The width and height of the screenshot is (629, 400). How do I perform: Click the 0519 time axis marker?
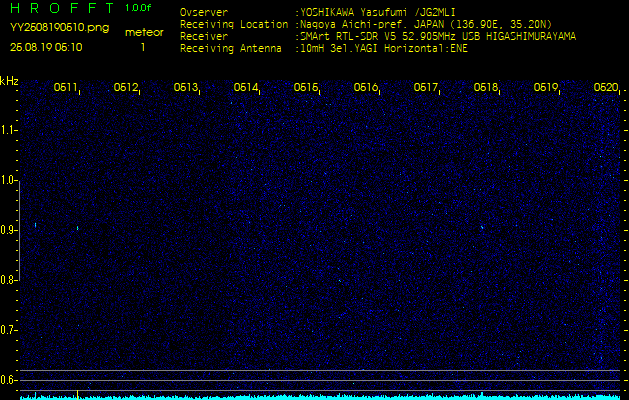546,87
